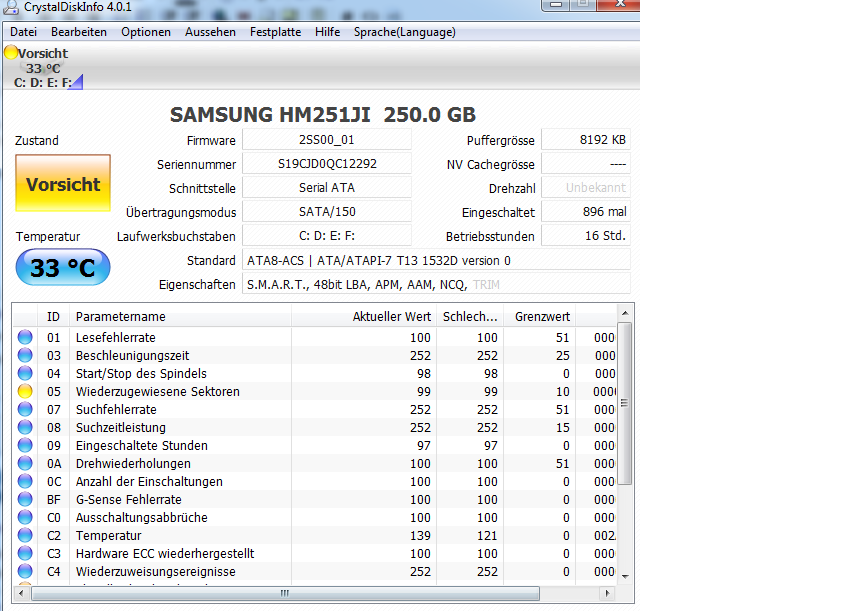Viewport: 864px width, 611px height.
Task: Click the SAMSUNG HM251JI 250.0 GB heading
Action: tap(322, 115)
